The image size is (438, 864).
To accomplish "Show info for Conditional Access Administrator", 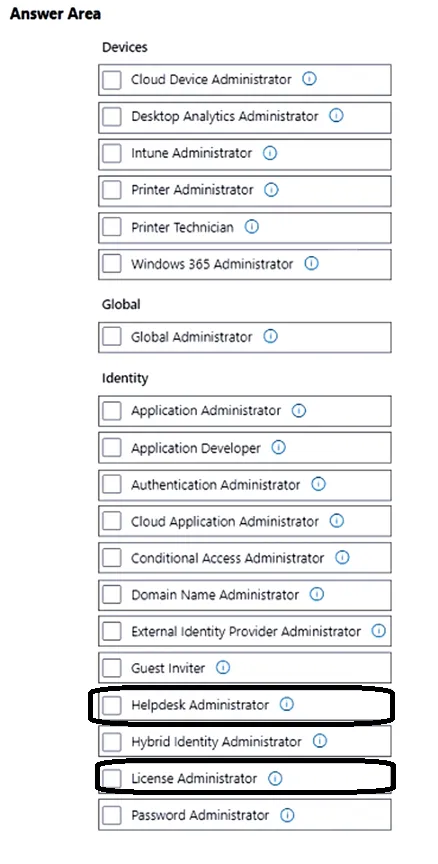I will [342, 558].
